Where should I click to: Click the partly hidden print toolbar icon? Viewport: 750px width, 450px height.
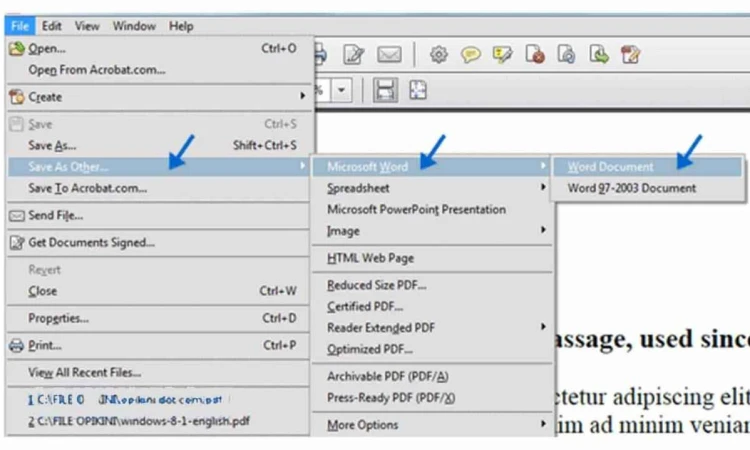pyautogui.click(x=320, y=55)
